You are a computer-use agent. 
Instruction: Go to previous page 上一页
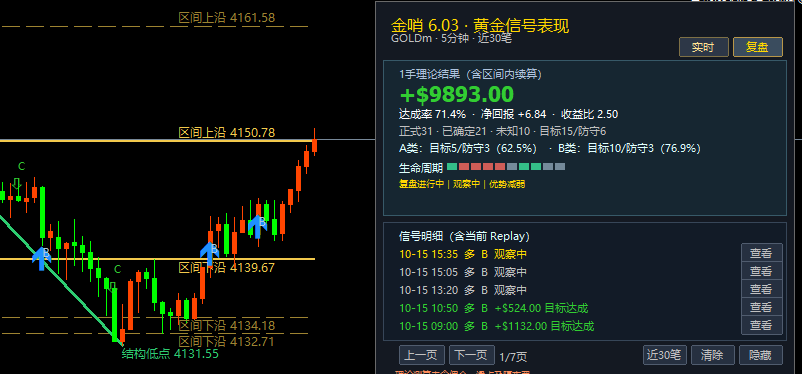[x=421, y=355]
